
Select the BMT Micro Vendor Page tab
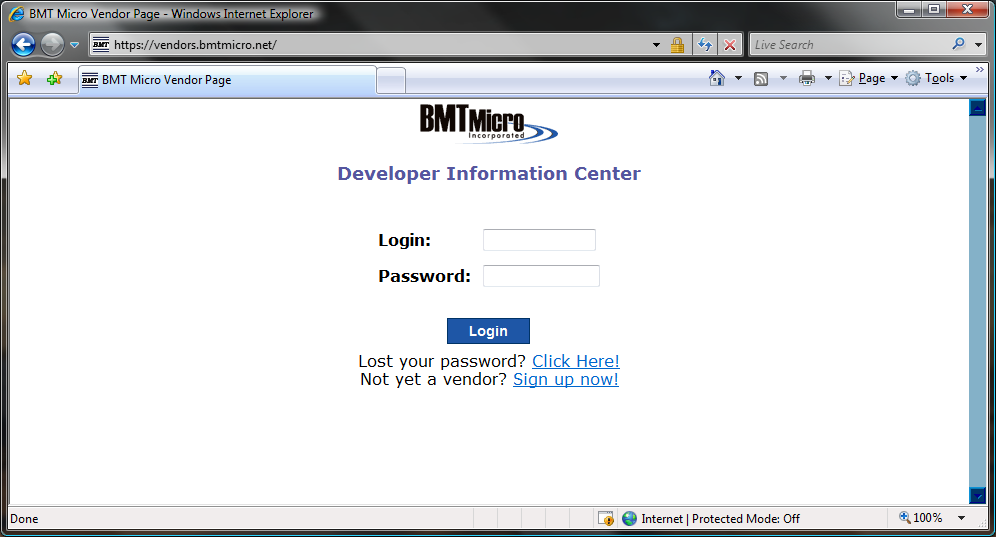coord(227,80)
